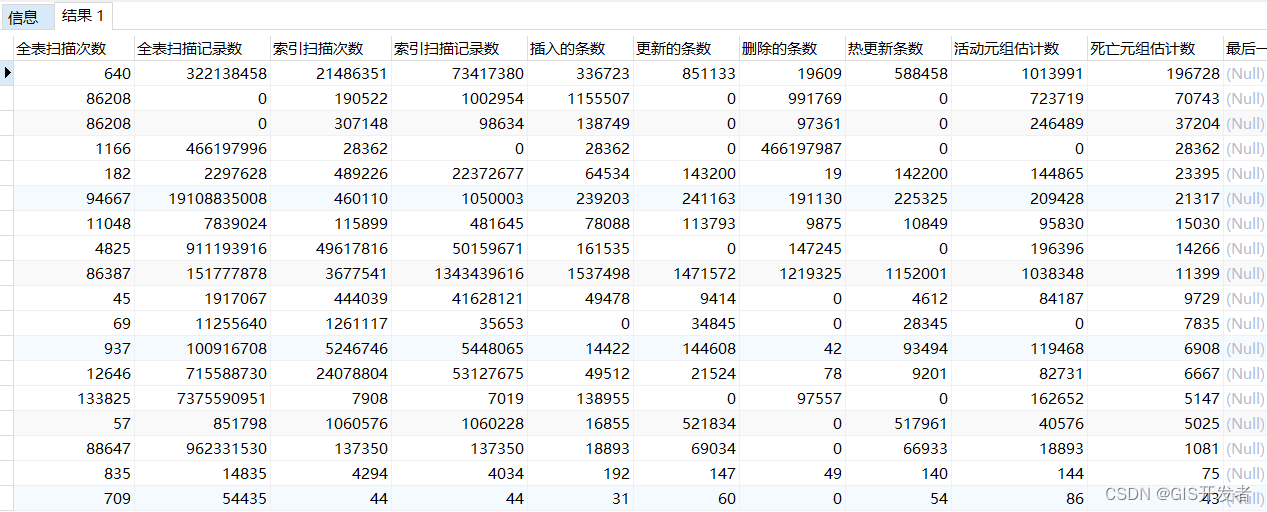Select cell with value 322138458
The image size is (1267, 512).
(x=201, y=74)
